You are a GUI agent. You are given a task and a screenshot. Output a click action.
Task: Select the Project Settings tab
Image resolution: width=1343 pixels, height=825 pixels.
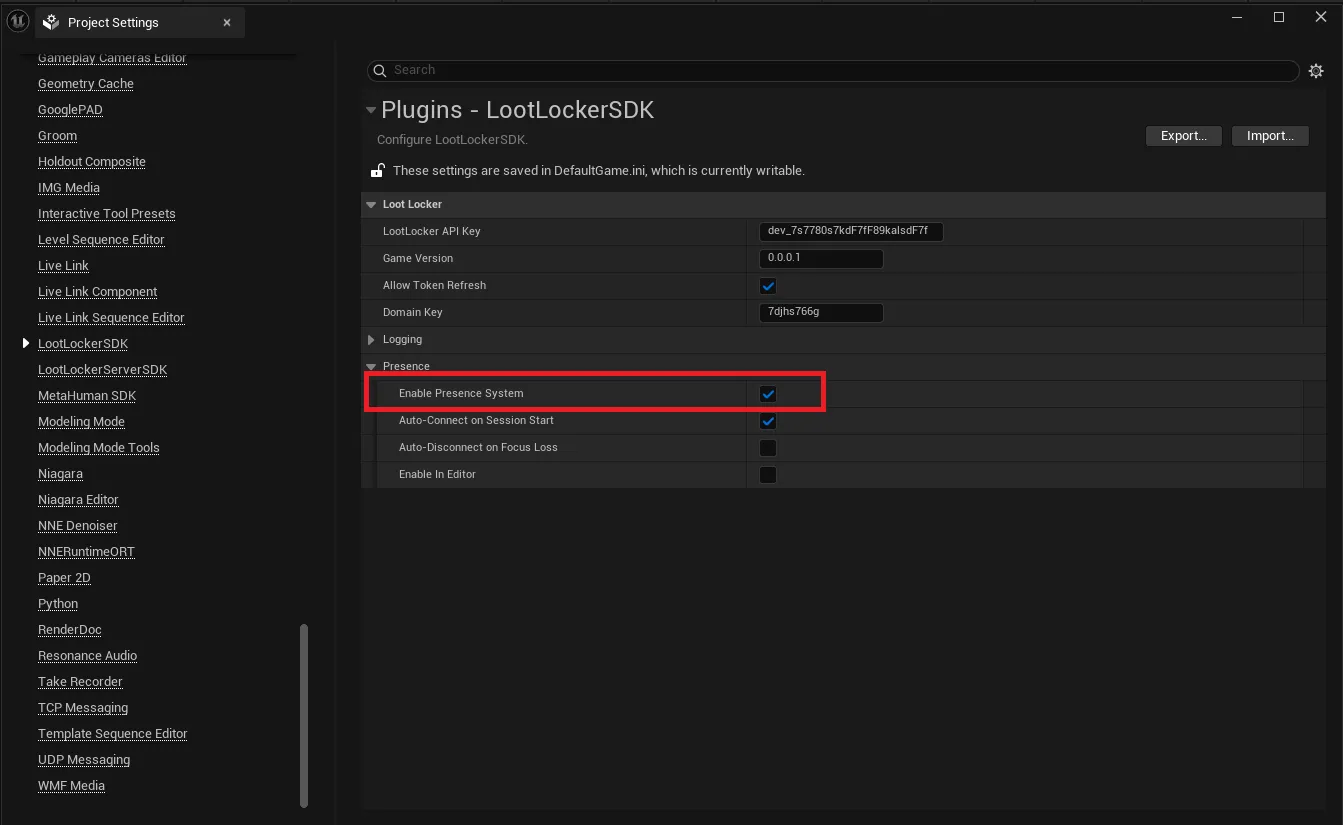[139, 22]
